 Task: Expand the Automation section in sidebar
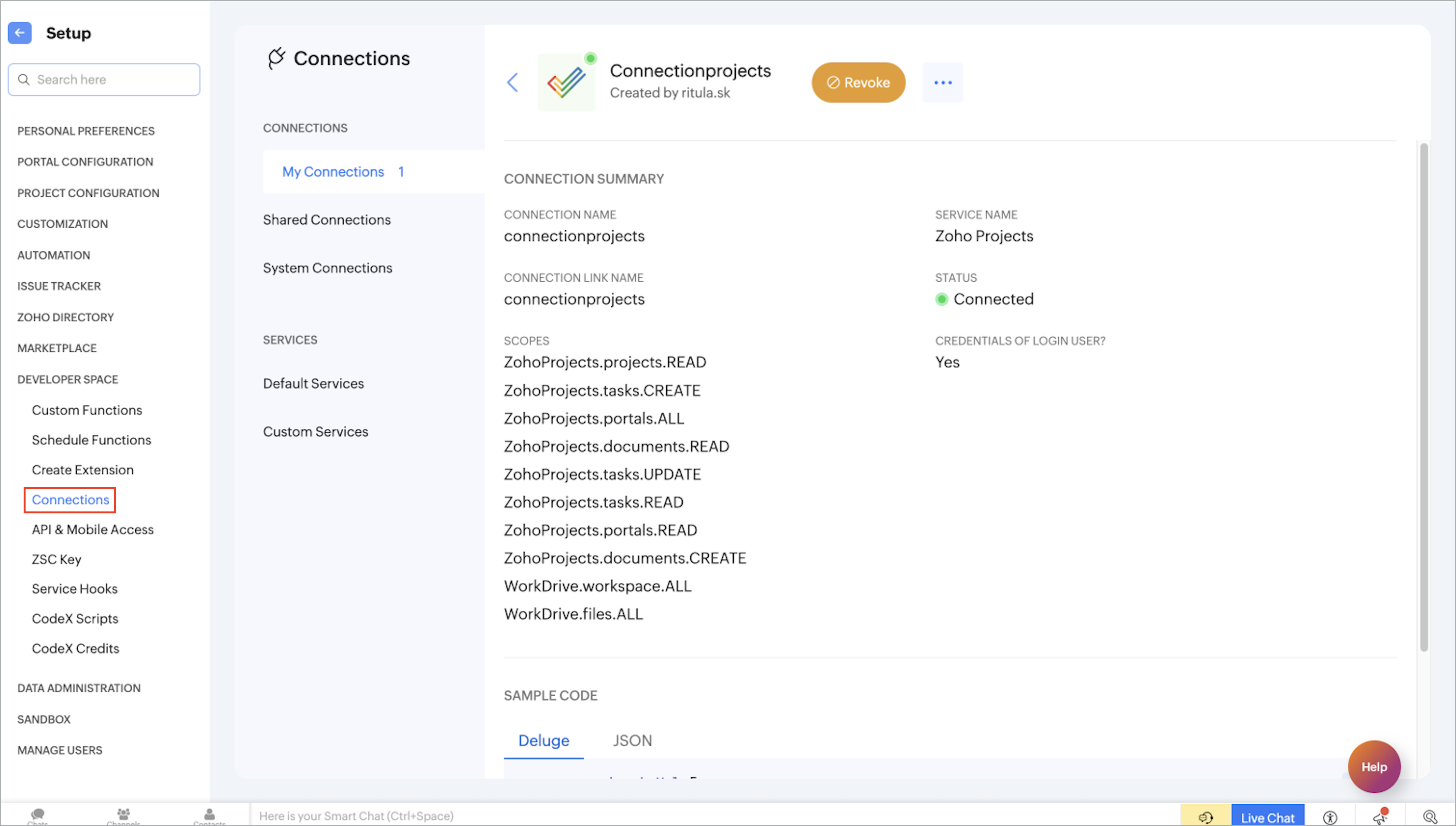pyautogui.click(x=54, y=255)
